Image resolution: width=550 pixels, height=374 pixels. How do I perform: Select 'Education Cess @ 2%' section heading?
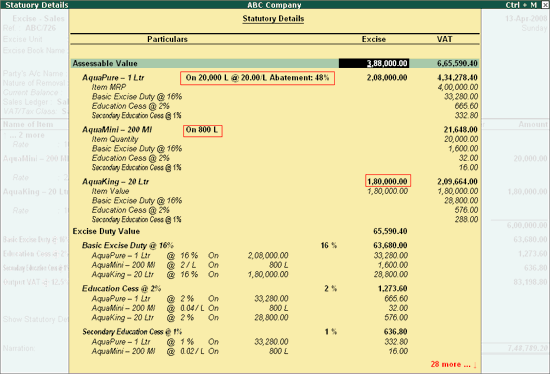(121, 288)
